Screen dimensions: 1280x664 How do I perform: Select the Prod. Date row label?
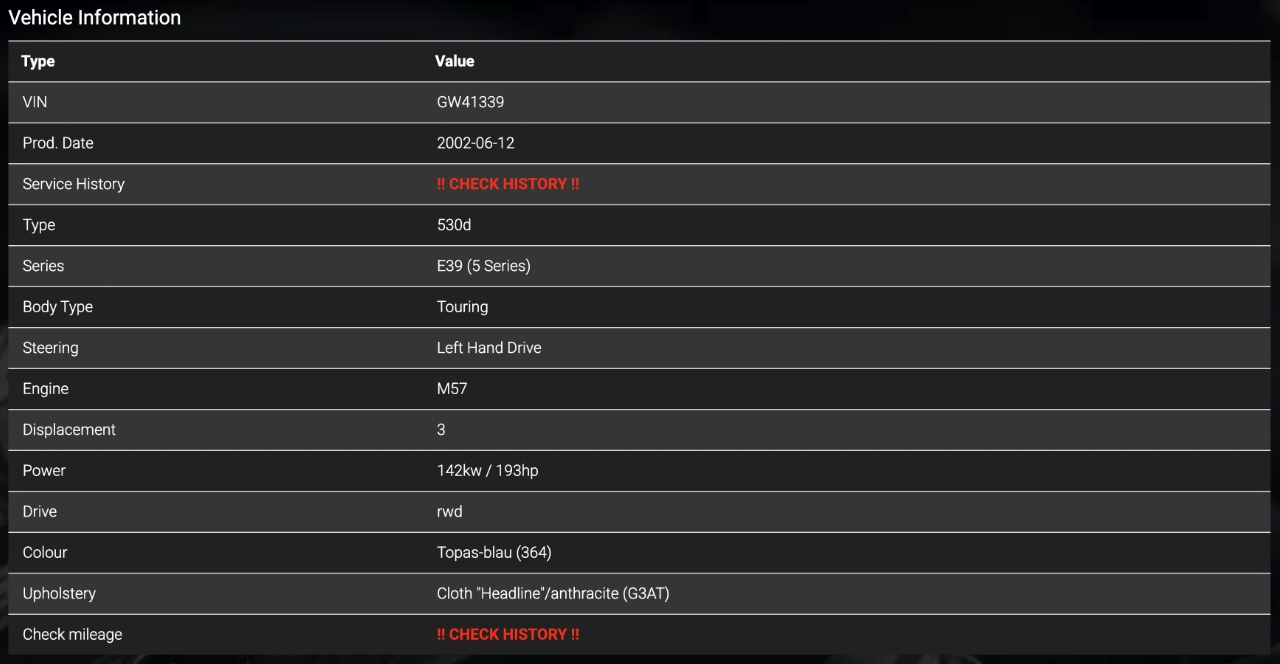click(58, 143)
